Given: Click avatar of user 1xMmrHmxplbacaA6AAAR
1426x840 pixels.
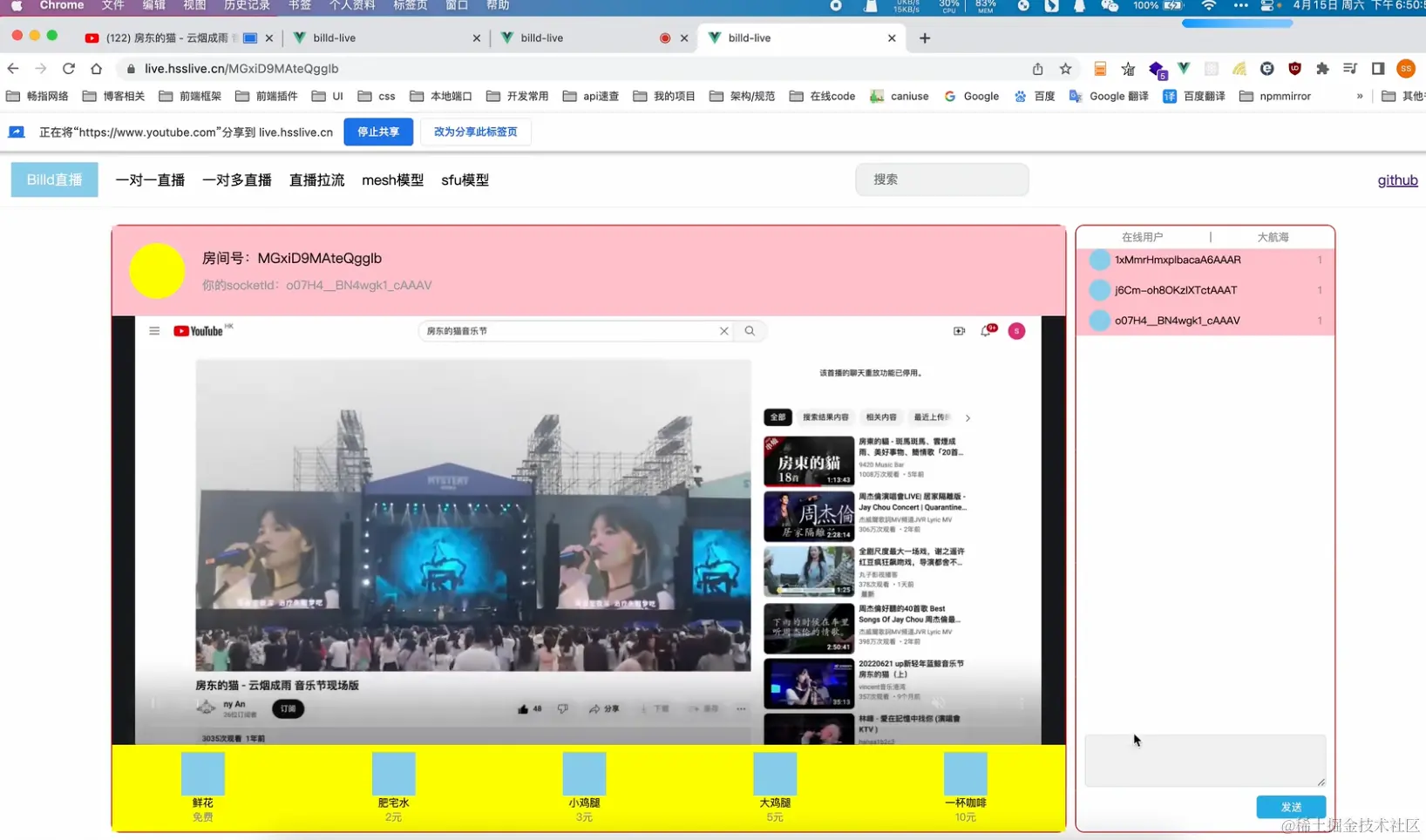Looking at the screenshot, I should click(1100, 260).
